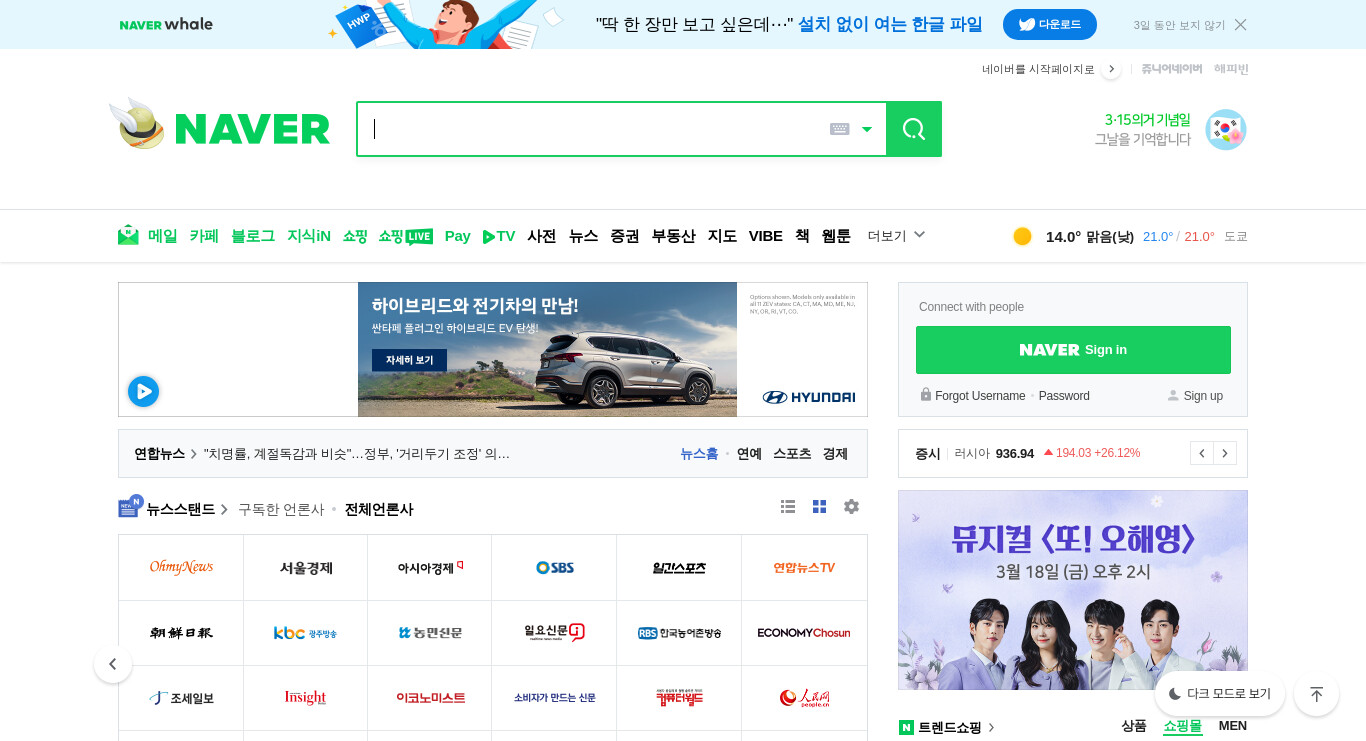Screen dimensions: 1366x741
Task: Open the on-screen keyboard icon in search box
Action: point(840,129)
